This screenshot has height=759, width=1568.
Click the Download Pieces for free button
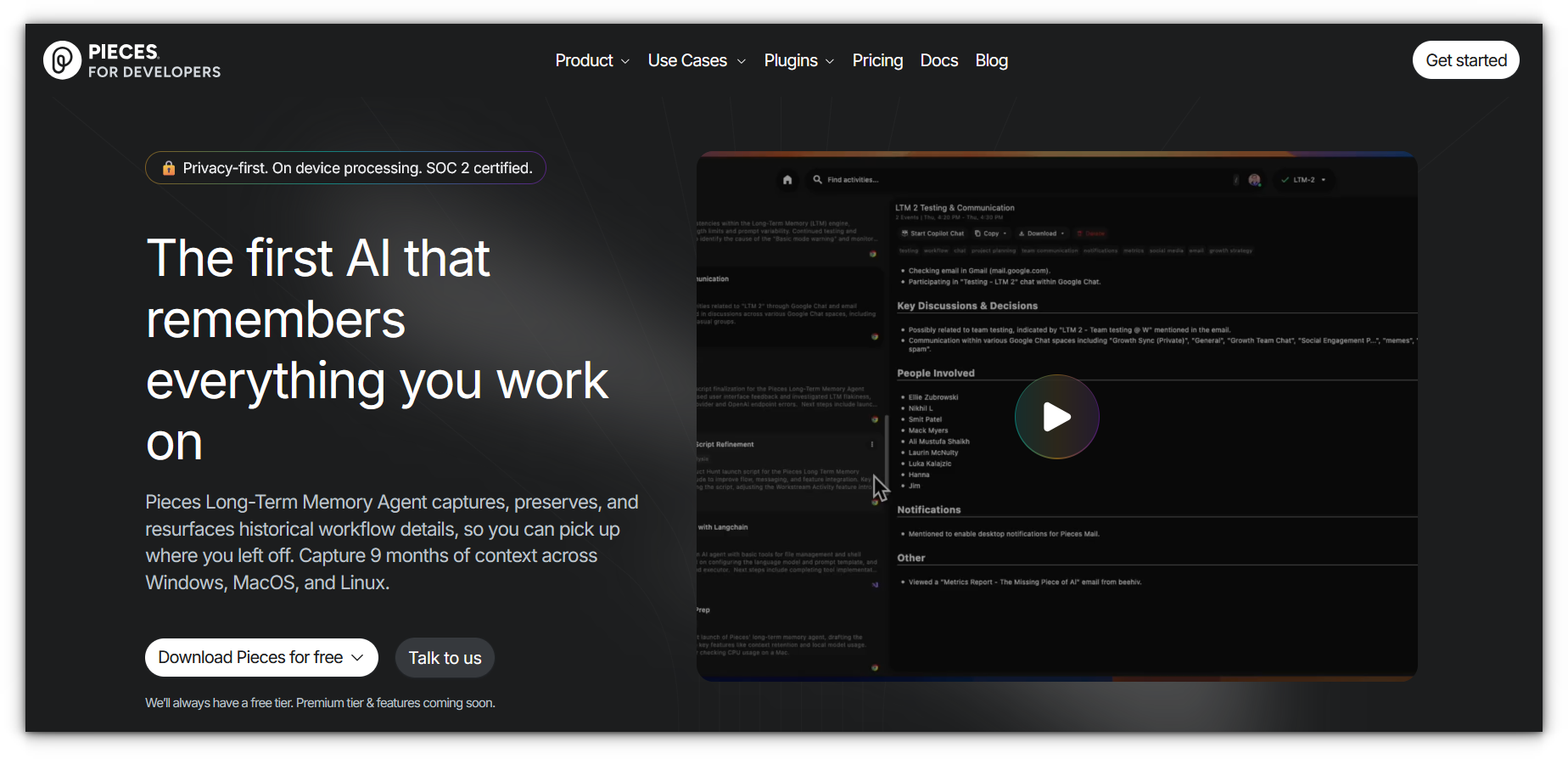260,658
